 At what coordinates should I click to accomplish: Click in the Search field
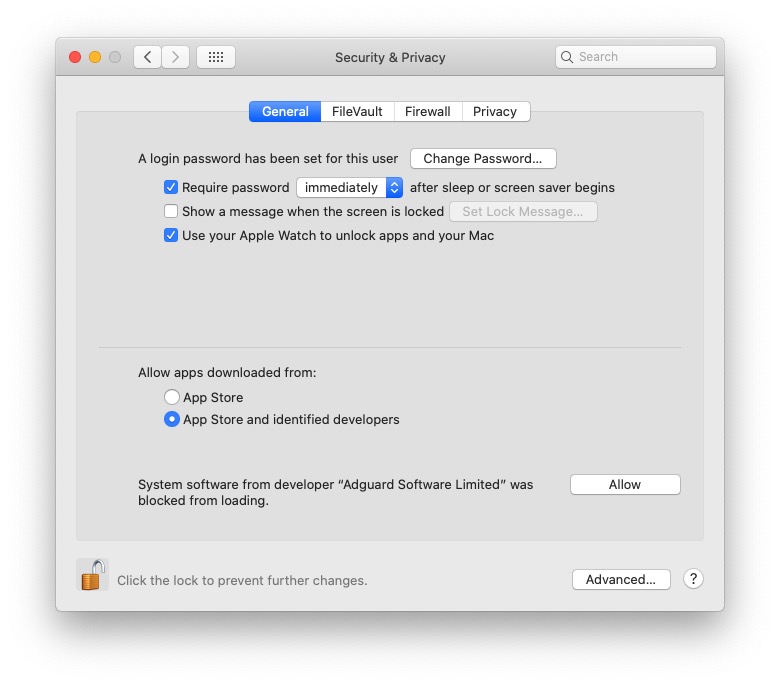coord(643,57)
